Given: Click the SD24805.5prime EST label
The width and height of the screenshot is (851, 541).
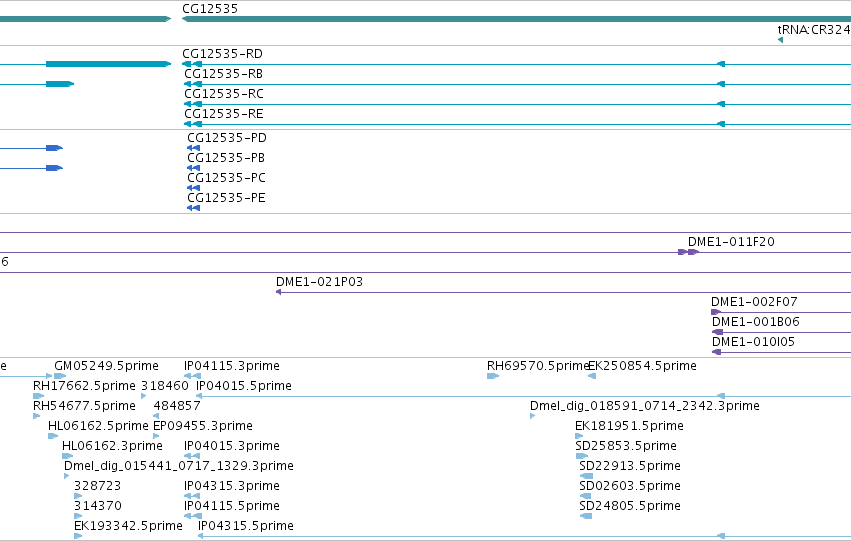Looking at the screenshot, I should click(x=630, y=506).
